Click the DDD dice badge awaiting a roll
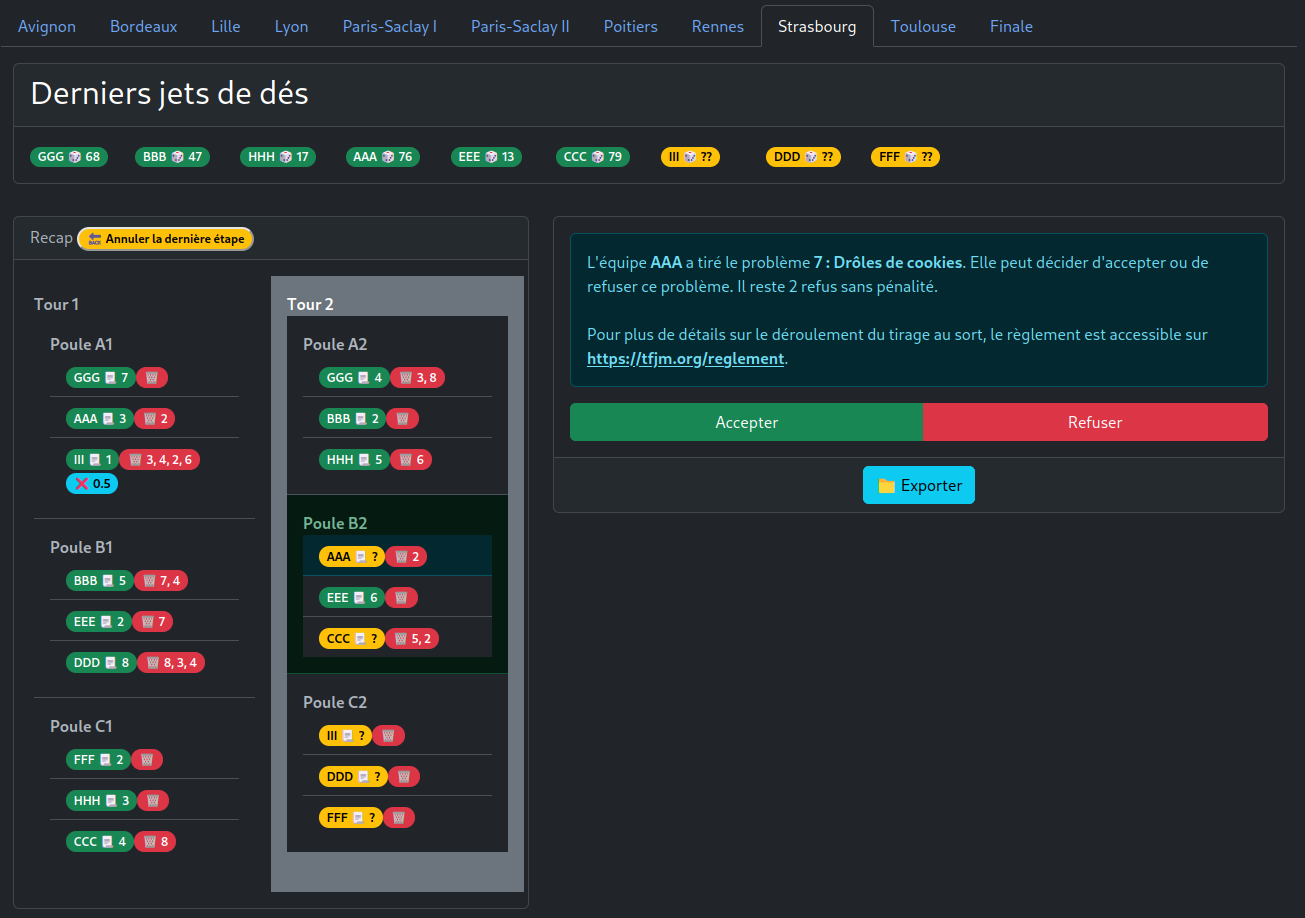 pos(803,156)
